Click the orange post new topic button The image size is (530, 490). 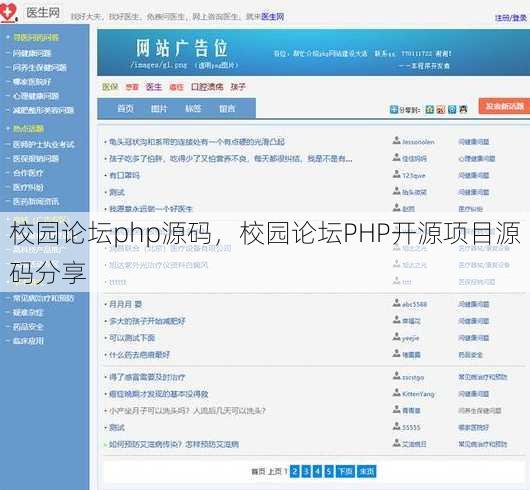click(504, 106)
